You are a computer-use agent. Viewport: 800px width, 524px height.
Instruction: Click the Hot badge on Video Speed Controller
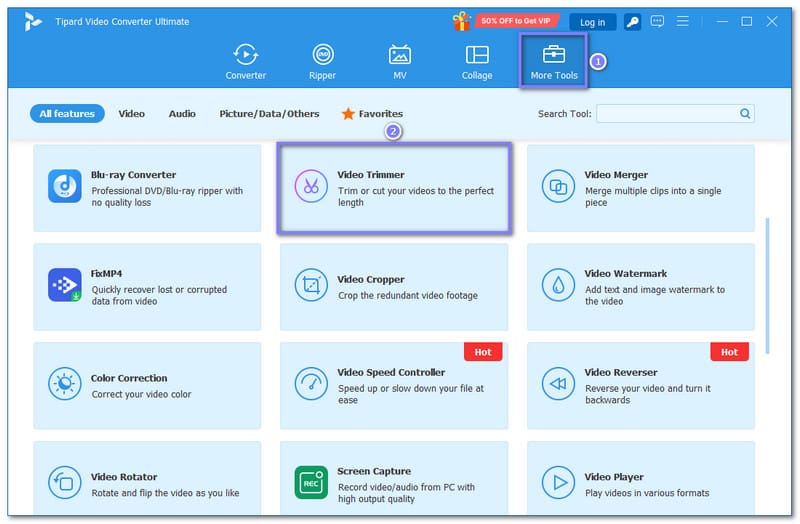[x=483, y=352]
